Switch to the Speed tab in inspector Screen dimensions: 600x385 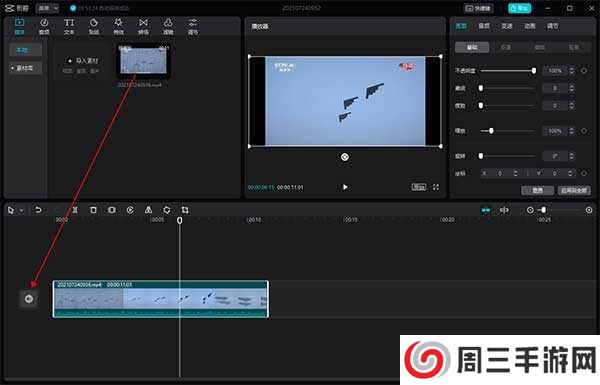coord(507,26)
